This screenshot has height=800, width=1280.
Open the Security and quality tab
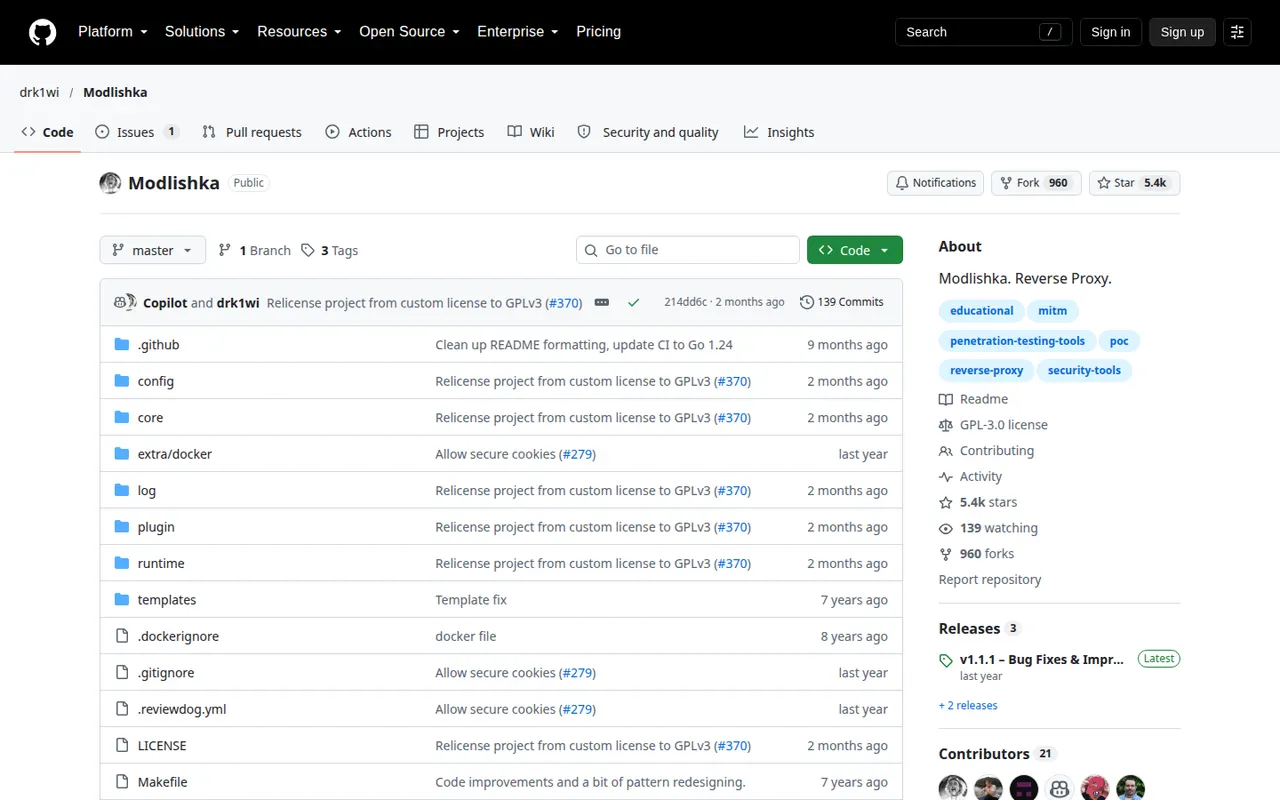click(x=648, y=132)
